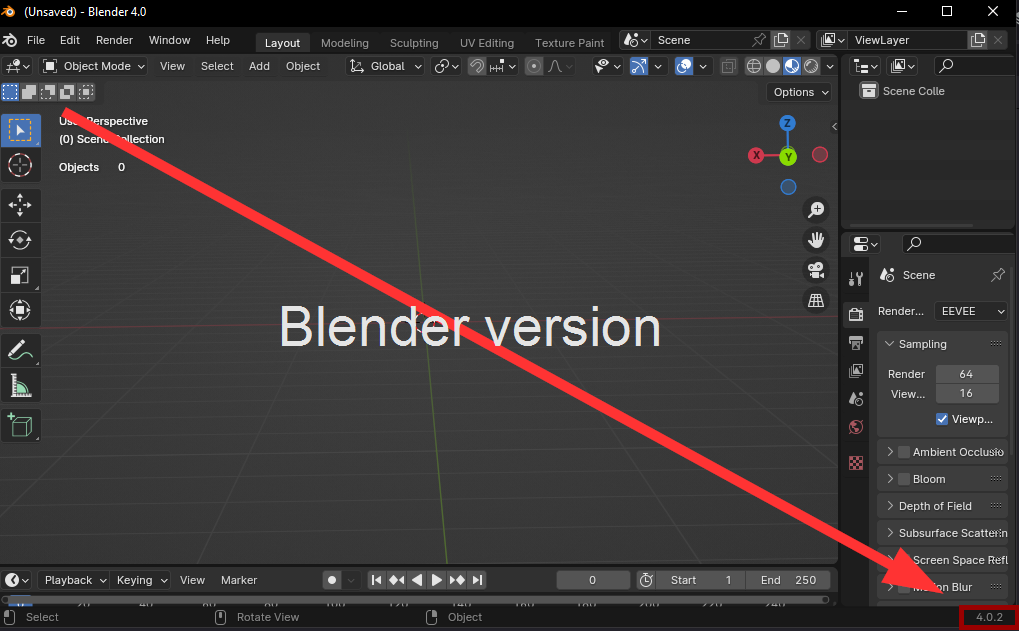Select the Rotate tool
Image resolution: width=1019 pixels, height=631 pixels.
(20, 240)
